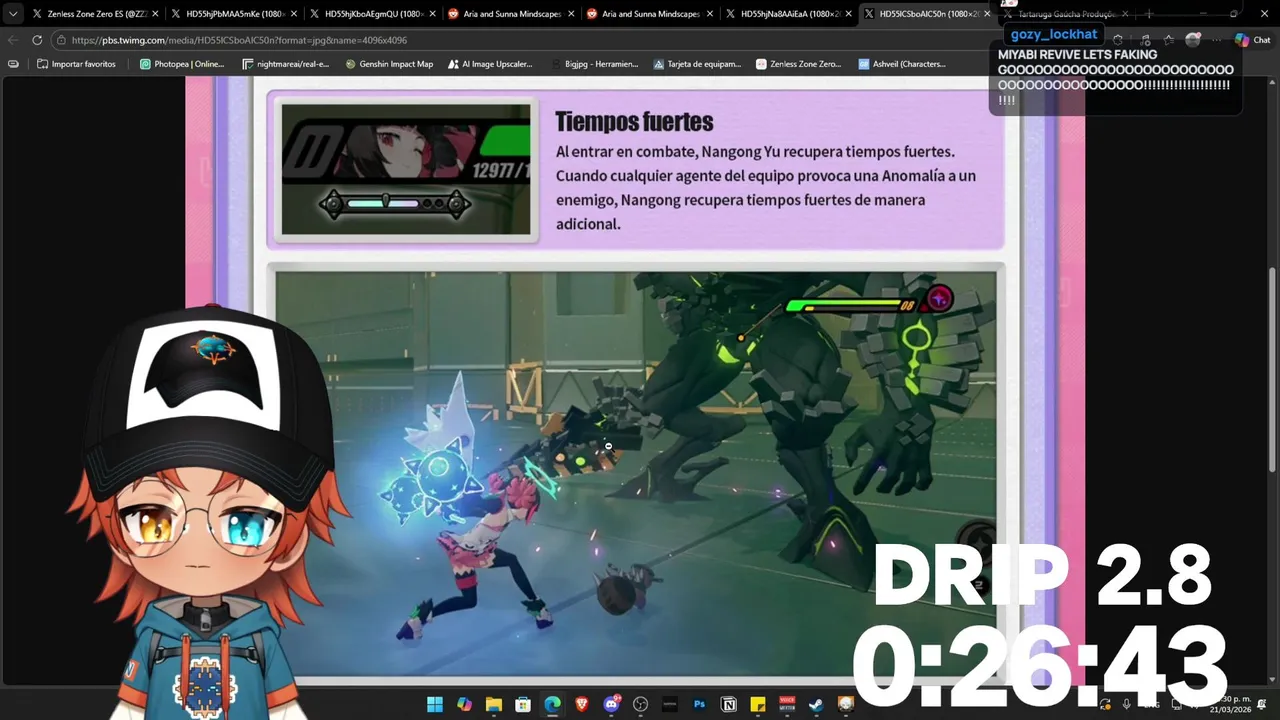Screen dimensions: 1280x720
Task: Open the Asheveil Characters bookmark
Action: click(902, 64)
